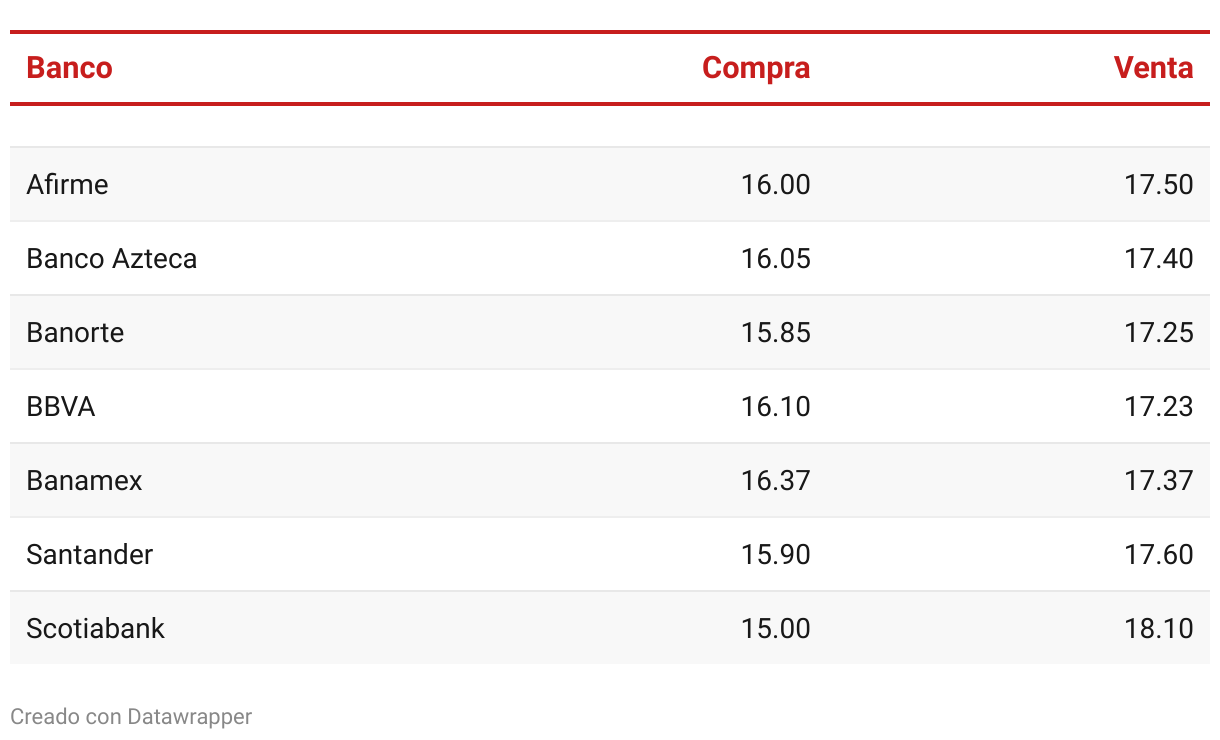
Task: Select Banco Azteca venta value 17.40
Action: coord(1159,259)
